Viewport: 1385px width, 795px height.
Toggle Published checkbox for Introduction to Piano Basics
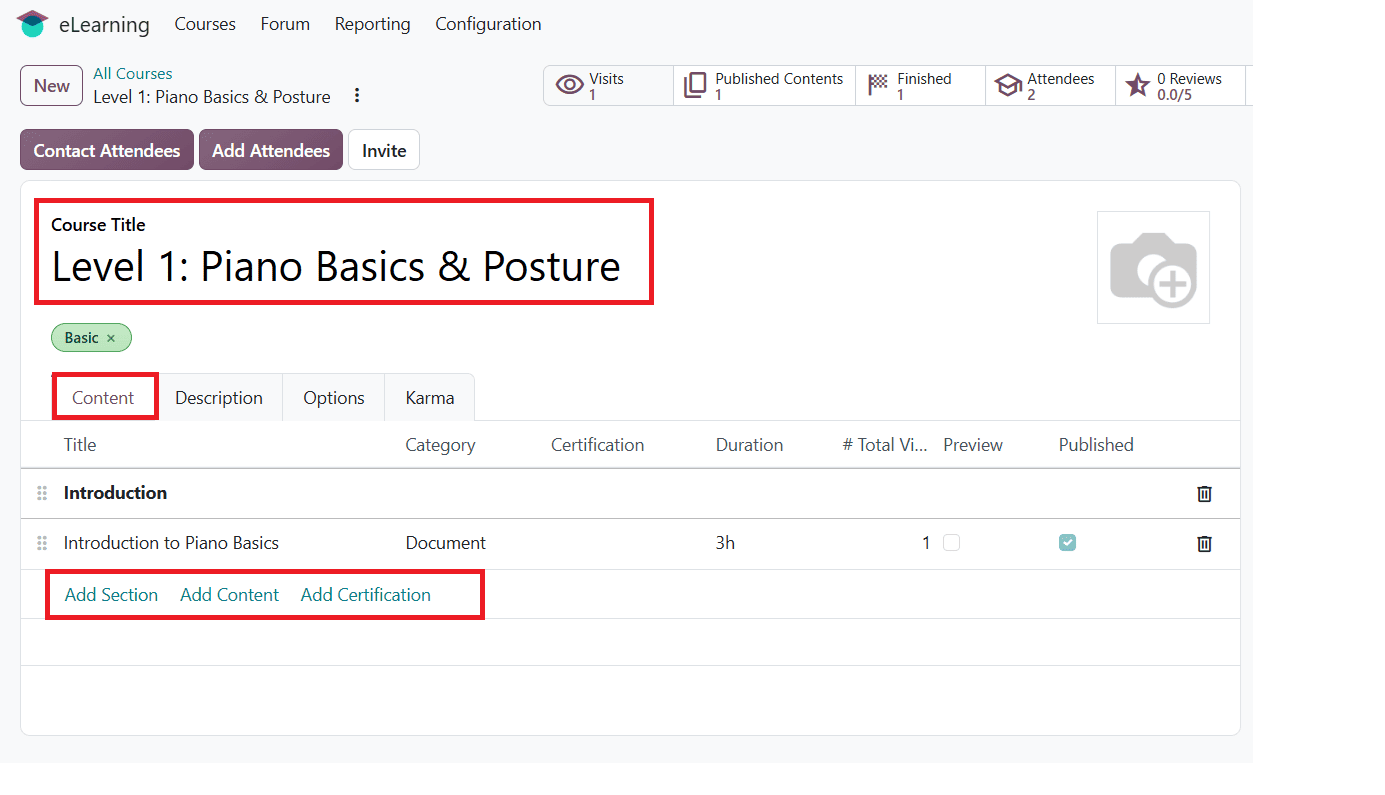pos(1068,542)
